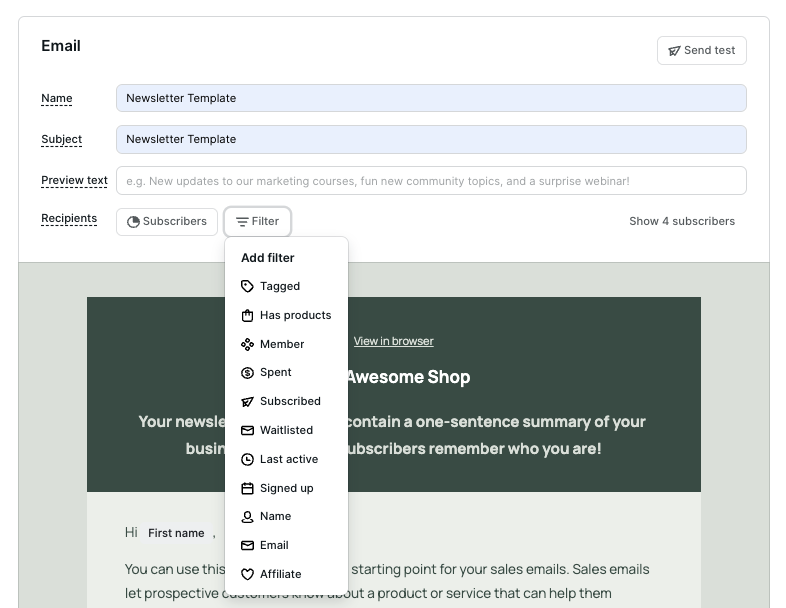Click the Email envelope icon in filter menu
Image resolution: width=786 pixels, height=608 pixels.
tap(247, 545)
